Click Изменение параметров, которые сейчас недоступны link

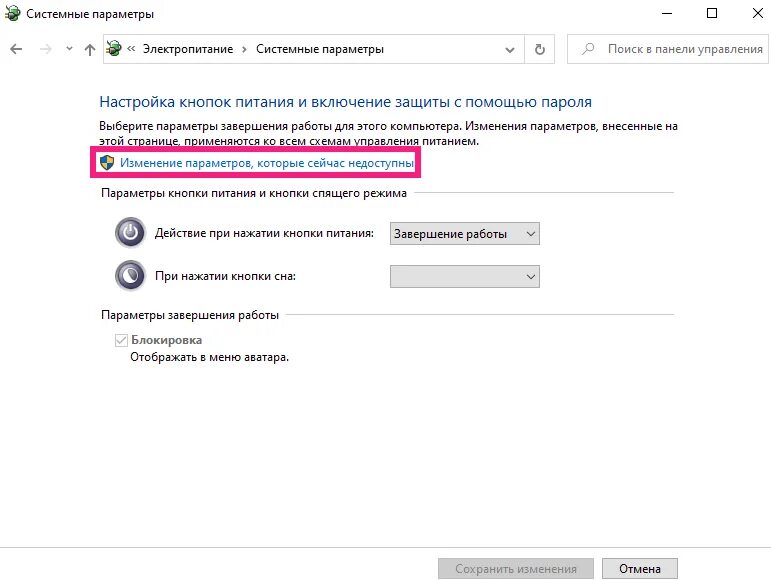[x=267, y=163]
